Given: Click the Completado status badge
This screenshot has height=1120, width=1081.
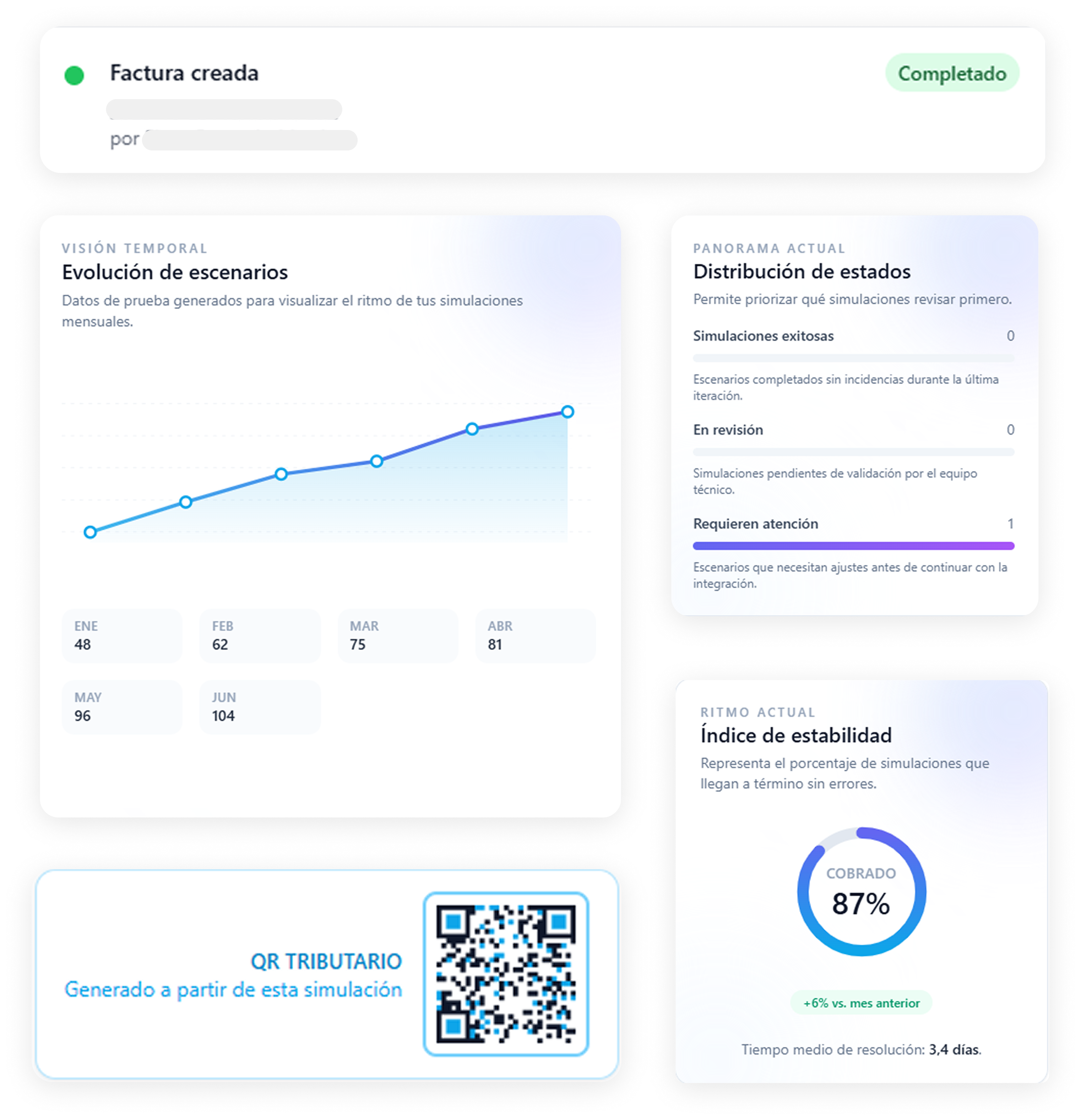Looking at the screenshot, I should click(952, 73).
